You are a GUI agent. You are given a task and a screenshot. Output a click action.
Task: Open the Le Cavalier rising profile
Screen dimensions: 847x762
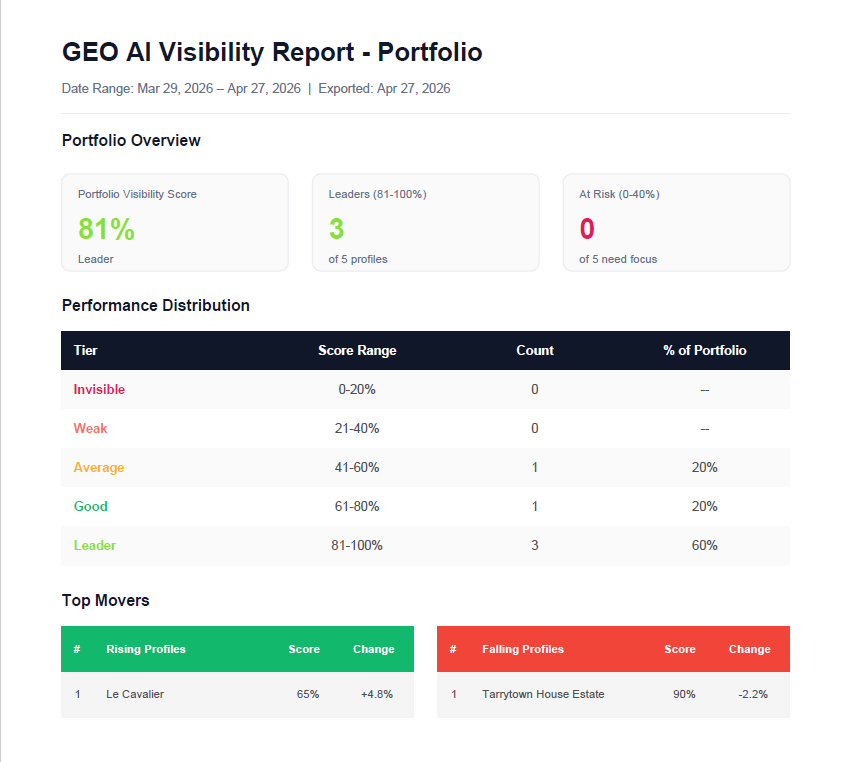[x=135, y=694]
